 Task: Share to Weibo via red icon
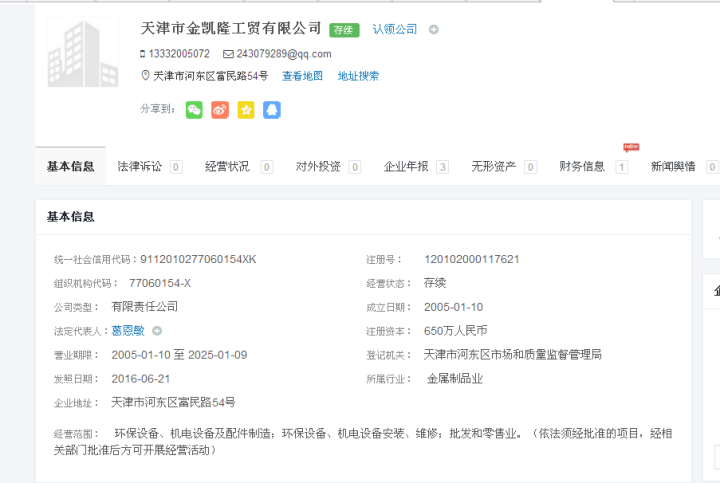click(220, 110)
